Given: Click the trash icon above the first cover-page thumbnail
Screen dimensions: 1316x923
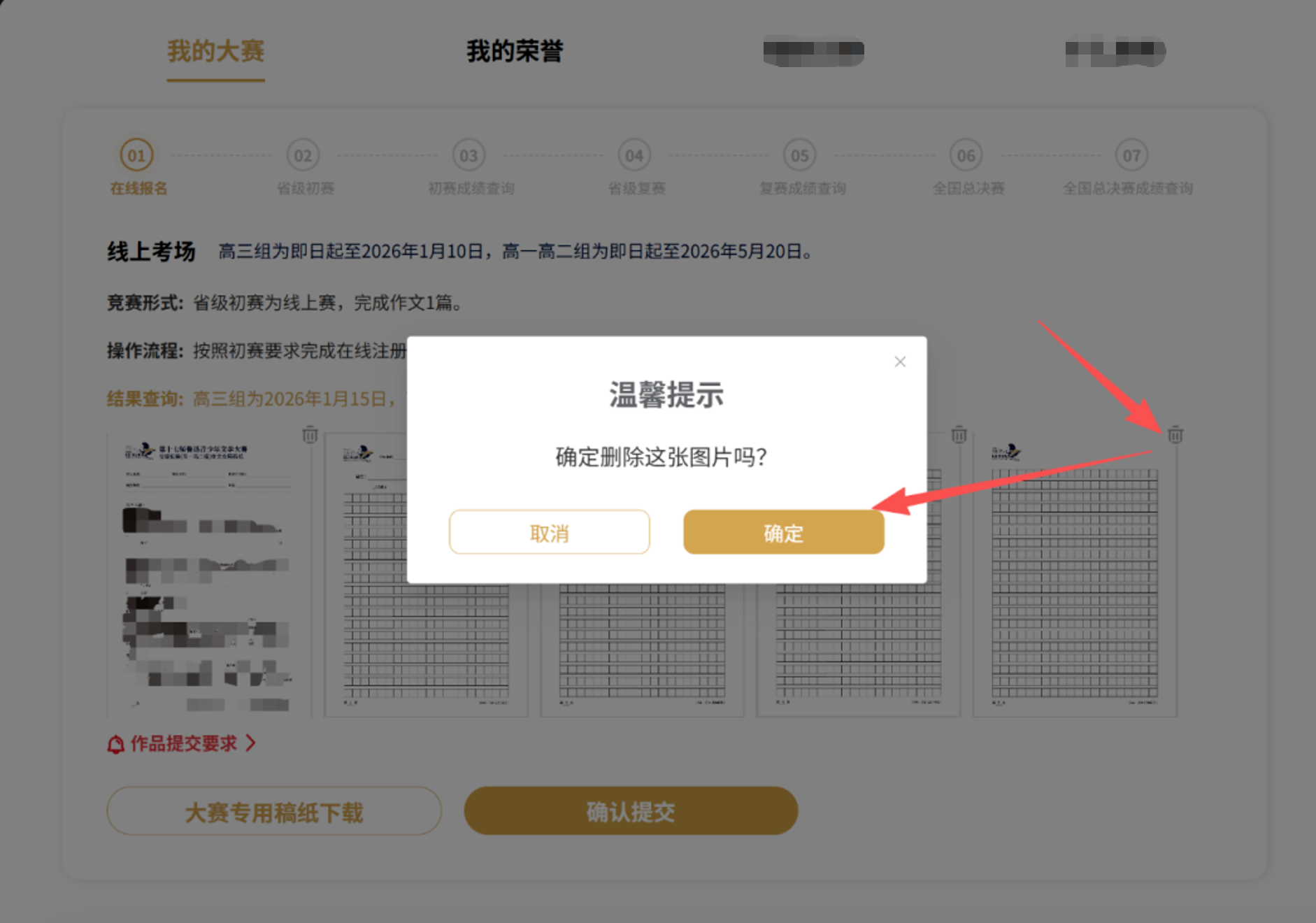Looking at the screenshot, I should click(310, 435).
